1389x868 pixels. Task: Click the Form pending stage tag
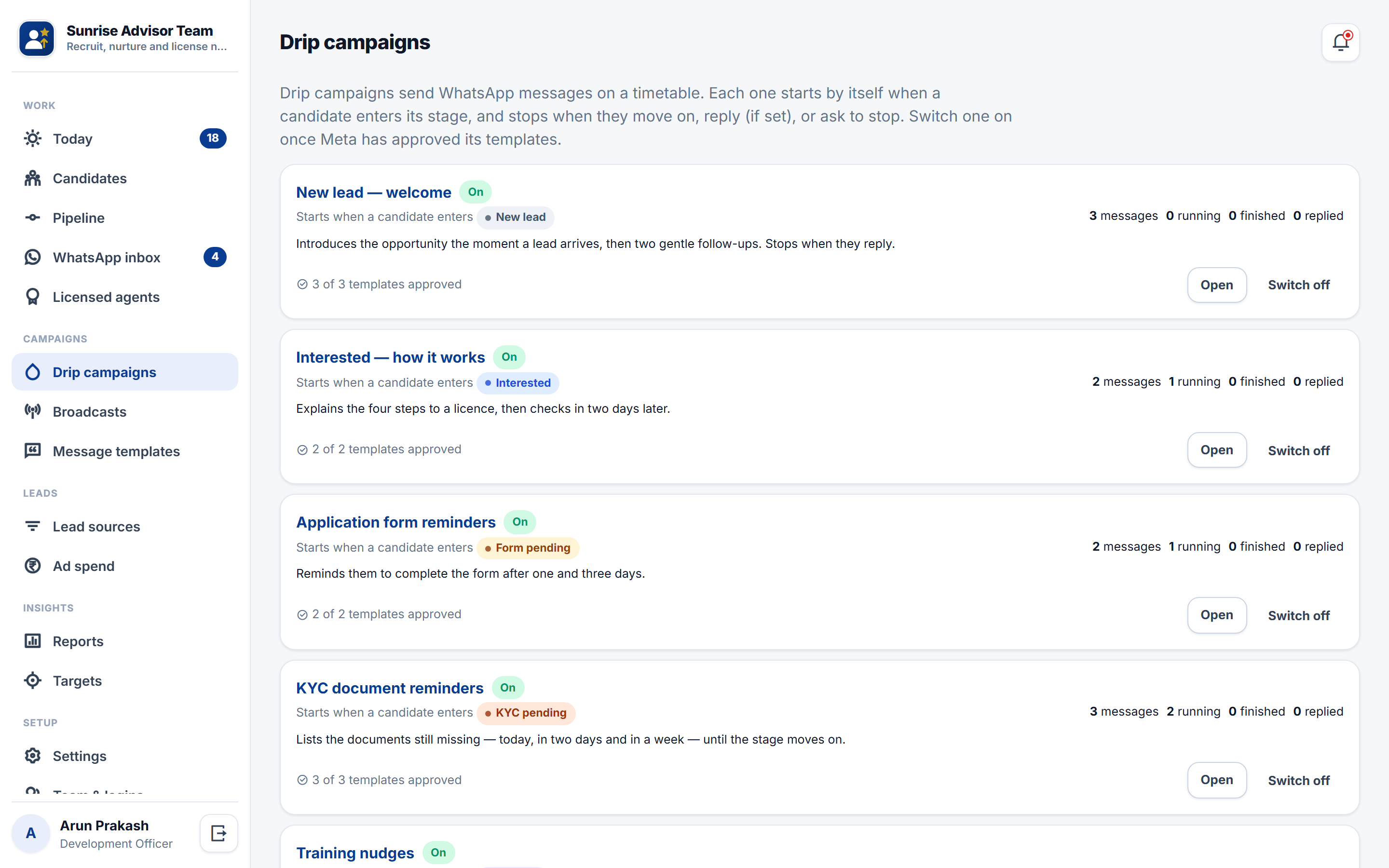528,548
